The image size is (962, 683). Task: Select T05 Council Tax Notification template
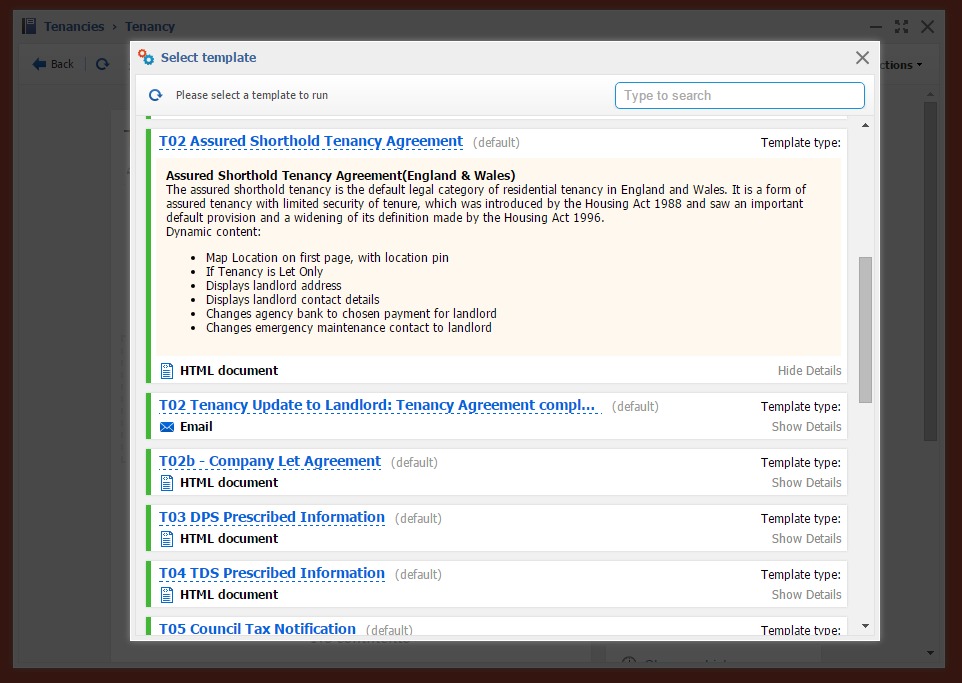pos(257,629)
